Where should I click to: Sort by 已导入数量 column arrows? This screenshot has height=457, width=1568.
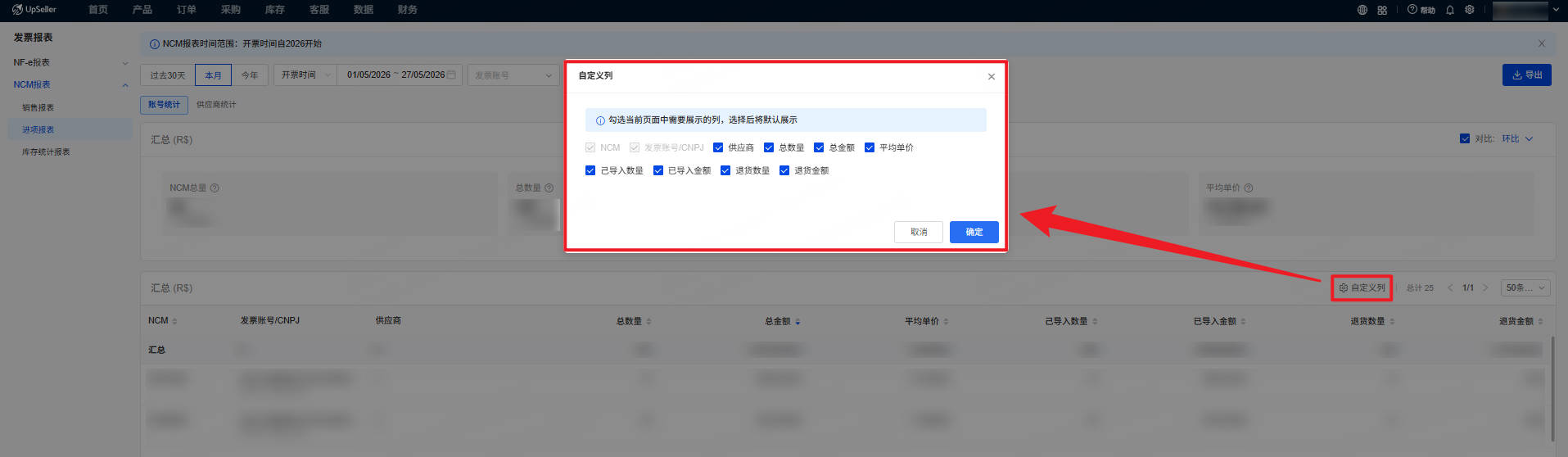[x=1095, y=321]
